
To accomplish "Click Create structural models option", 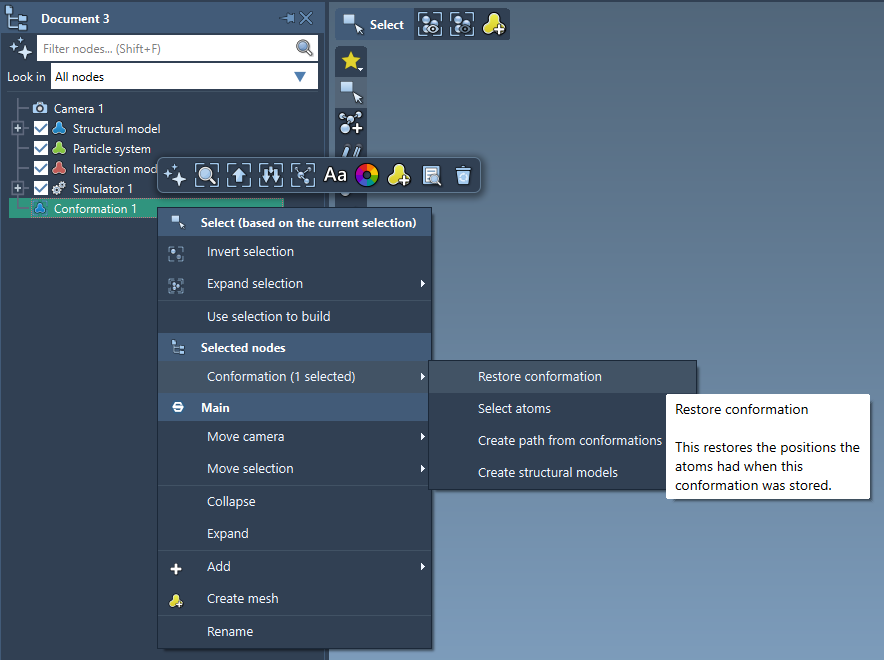I will point(547,473).
